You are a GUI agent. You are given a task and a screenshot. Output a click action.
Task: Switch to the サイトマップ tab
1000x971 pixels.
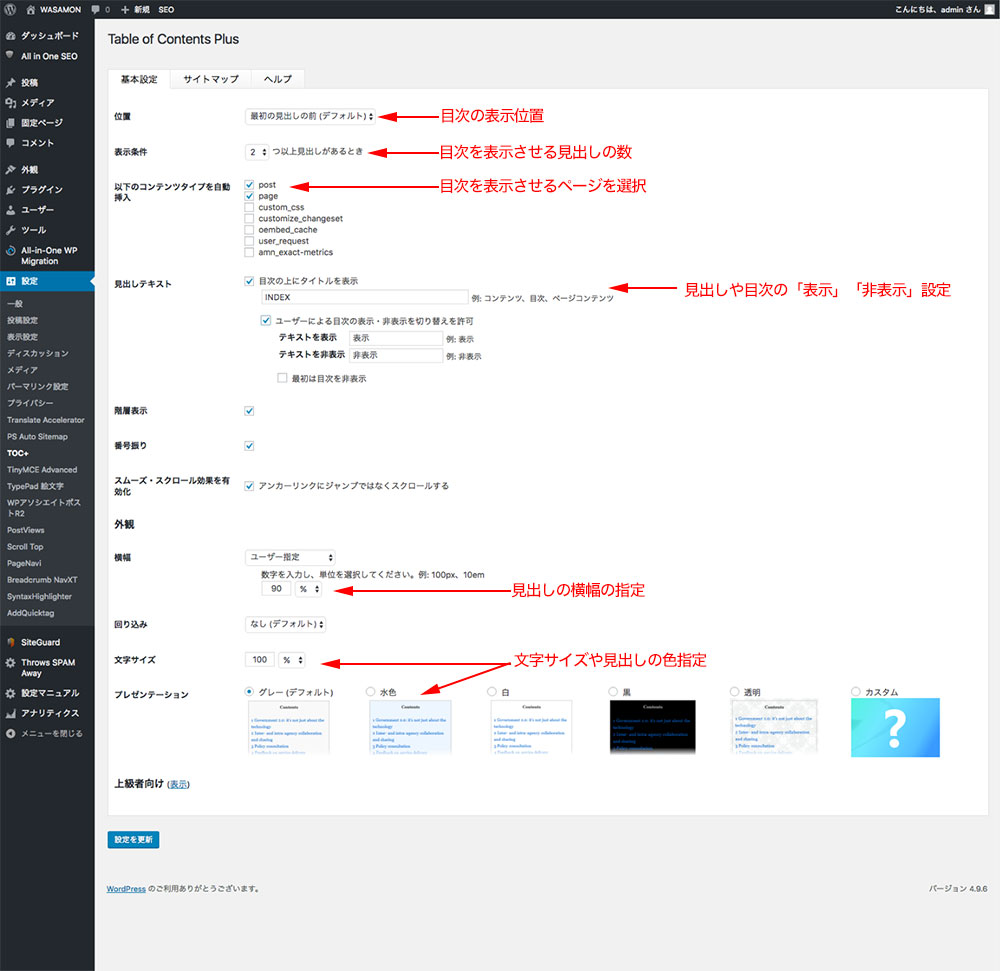click(x=211, y=79)
